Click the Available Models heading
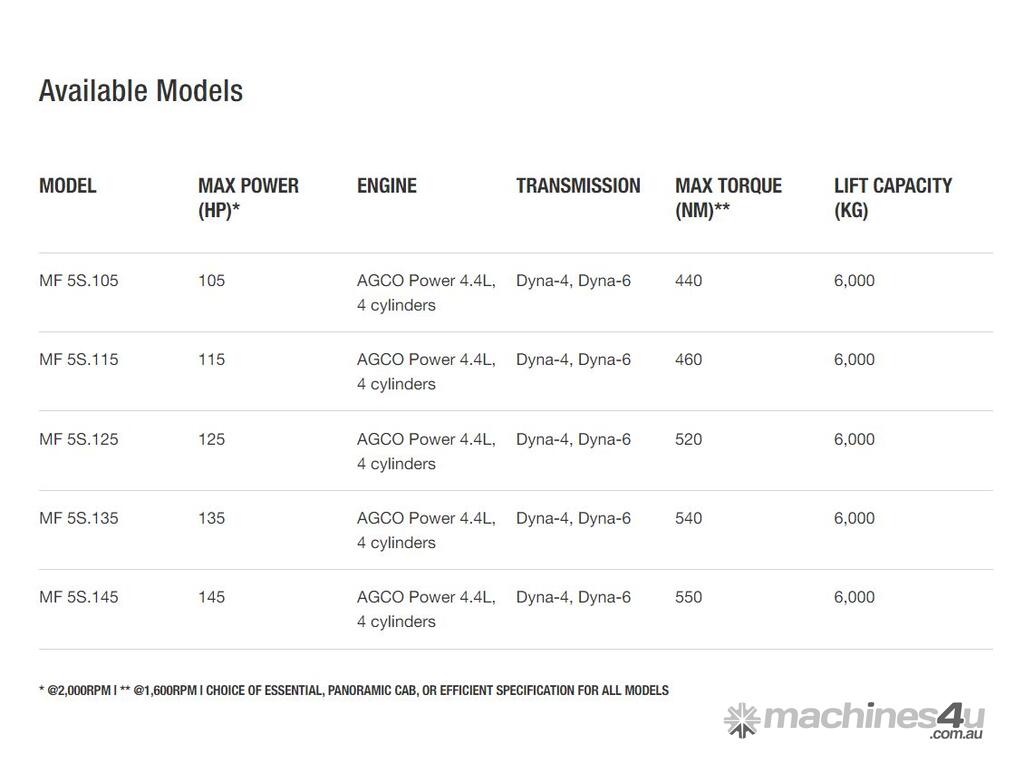This screenshot has width=1024, height=768. click(141, 91)
